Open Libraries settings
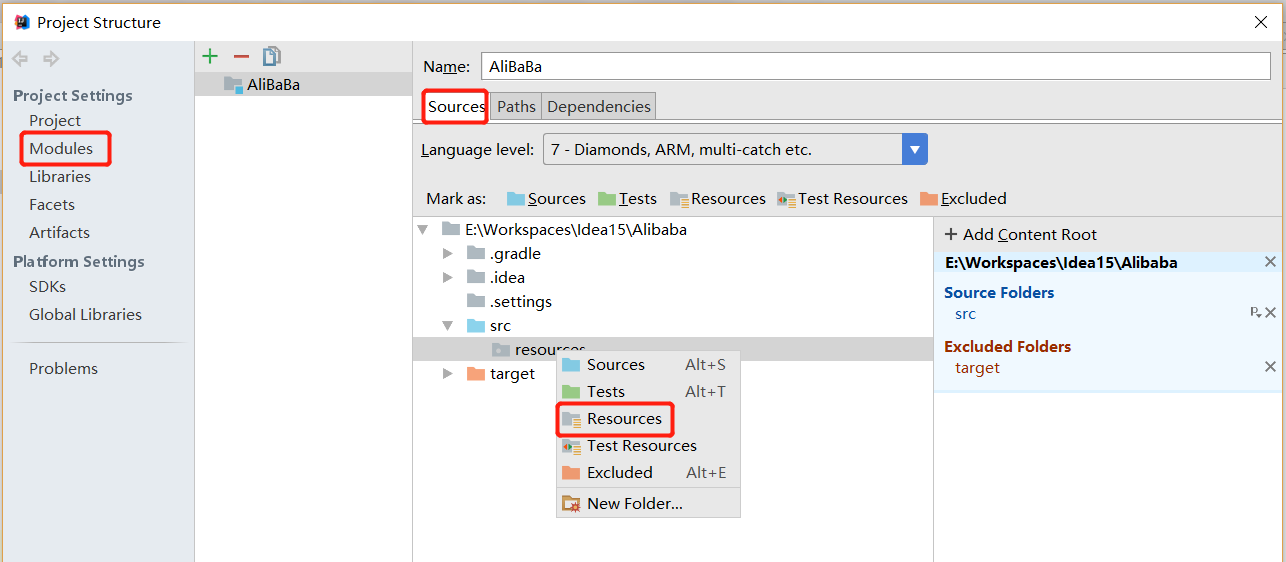The width and height of the screenshot is (1286, 562). [60, 176]
